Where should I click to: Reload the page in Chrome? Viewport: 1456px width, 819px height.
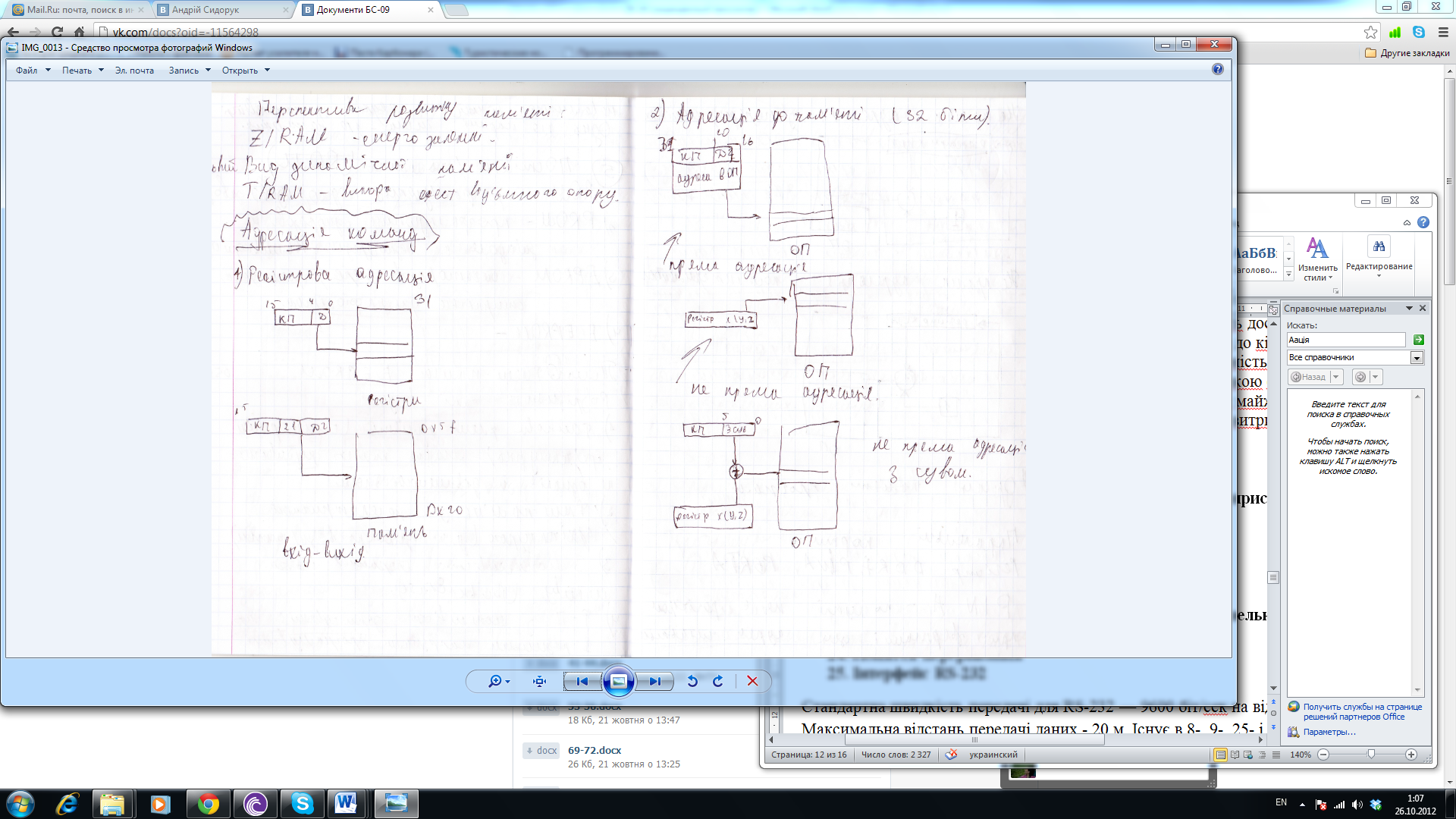57,32
